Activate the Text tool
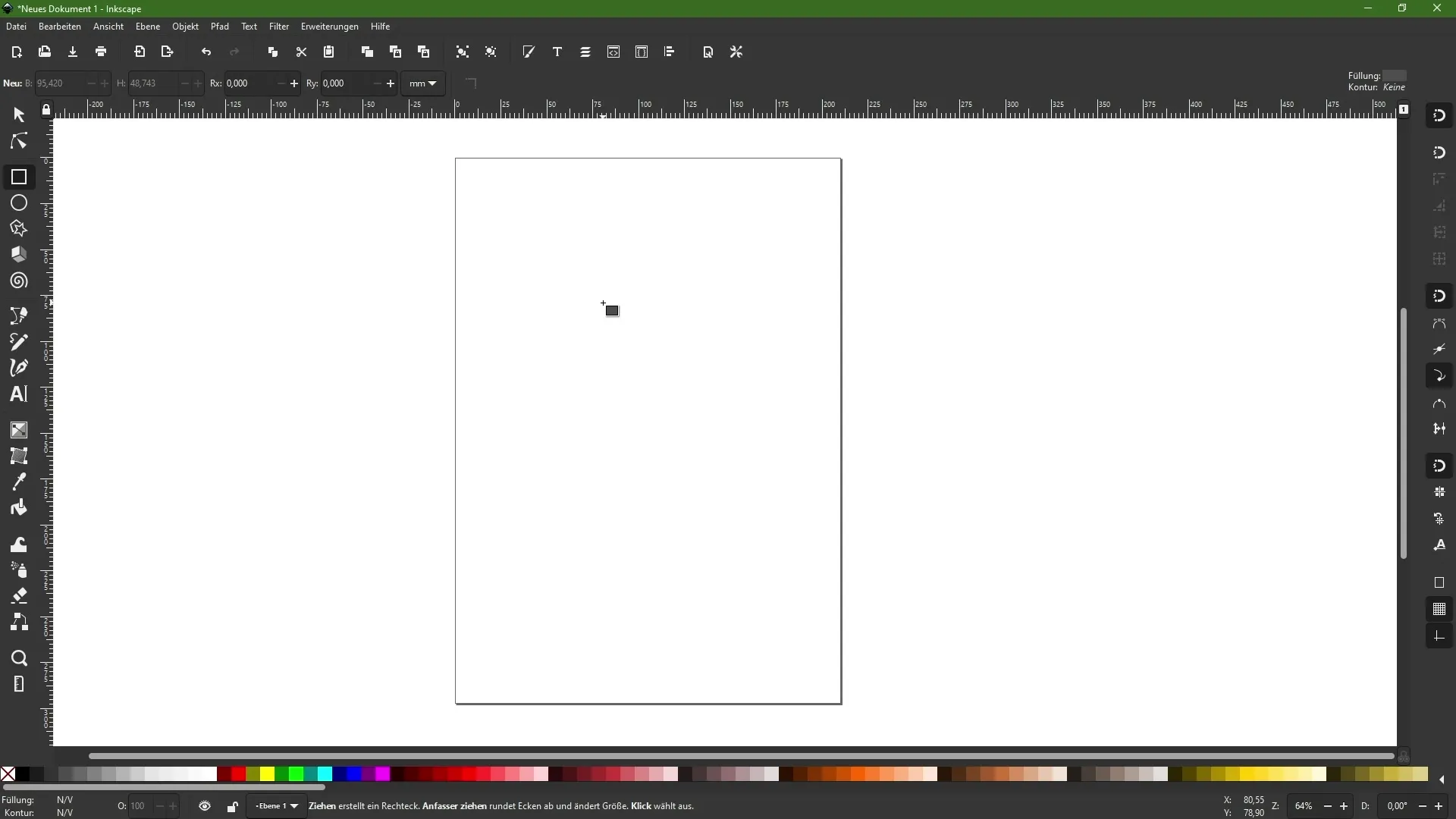The width and height of the screenshot is (1456, 819). tap(19, 394)
